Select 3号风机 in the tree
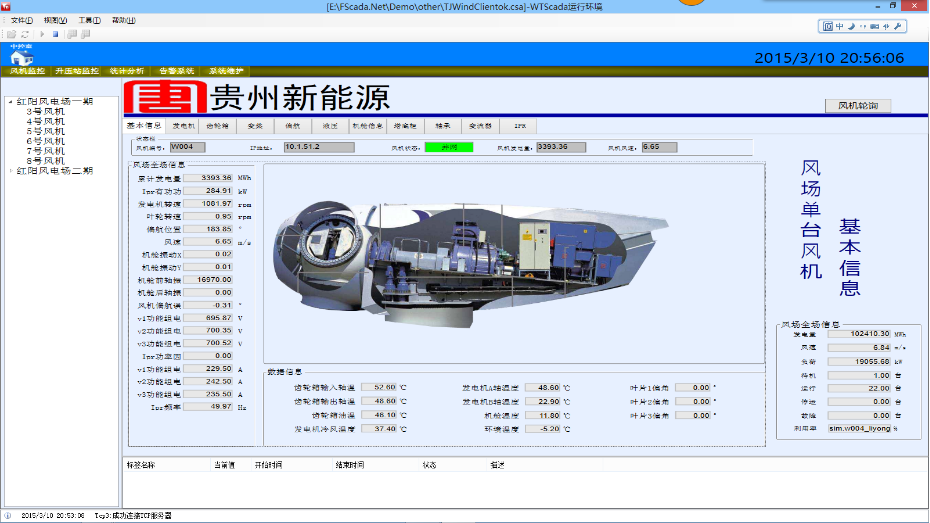The height and width of the screenshot is (523, 930). coord(45,111)
